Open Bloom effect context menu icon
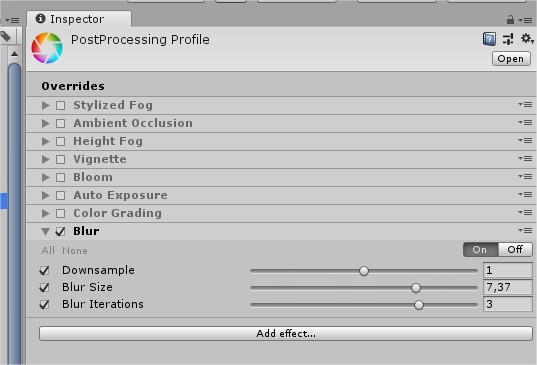Image resolution: width=537 pixels, height=365 pixels. 525,176
